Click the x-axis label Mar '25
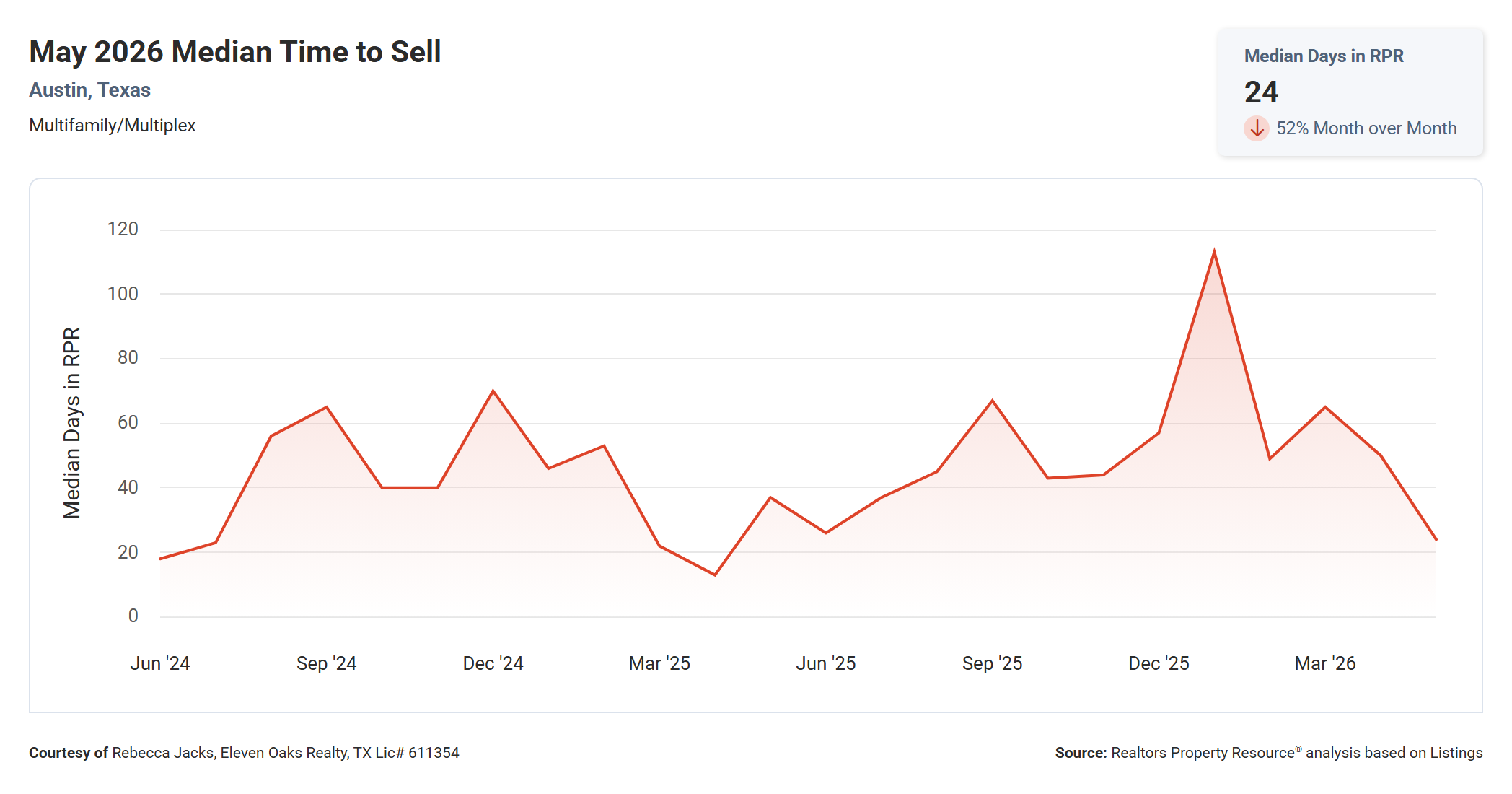1512x794 pixels. (x=659, y=663)
